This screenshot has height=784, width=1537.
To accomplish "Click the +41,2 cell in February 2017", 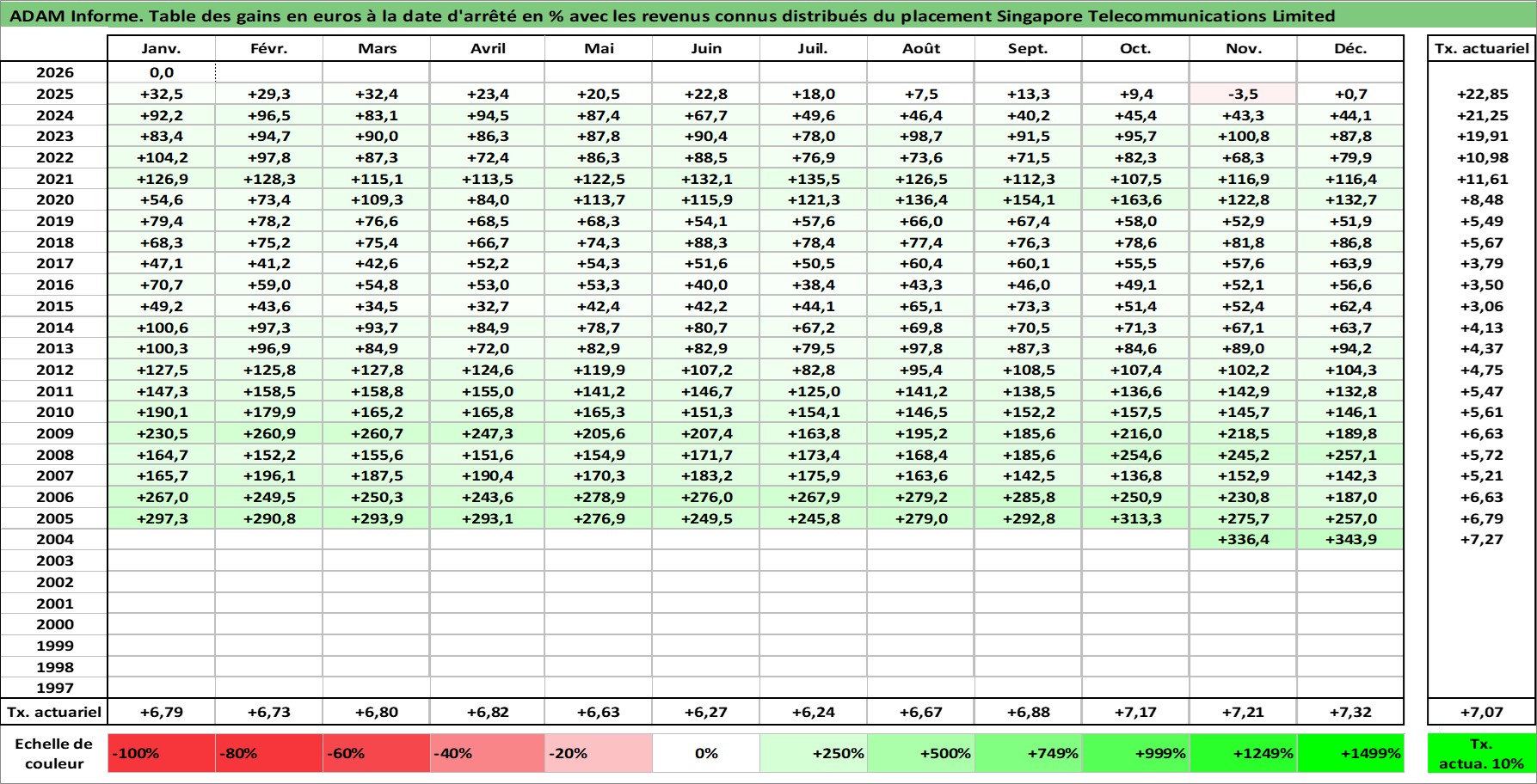I will (x=269, y=264).
